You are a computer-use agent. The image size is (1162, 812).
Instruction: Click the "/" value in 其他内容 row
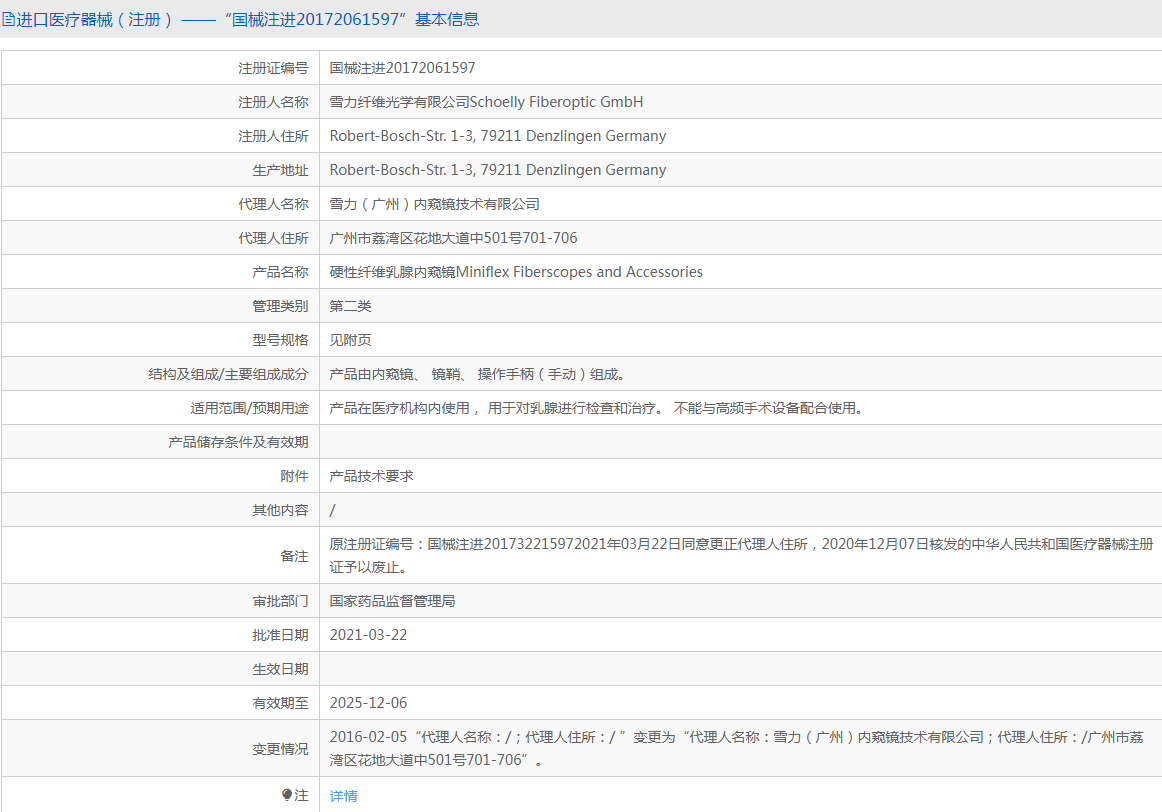[x=333, y=511]
